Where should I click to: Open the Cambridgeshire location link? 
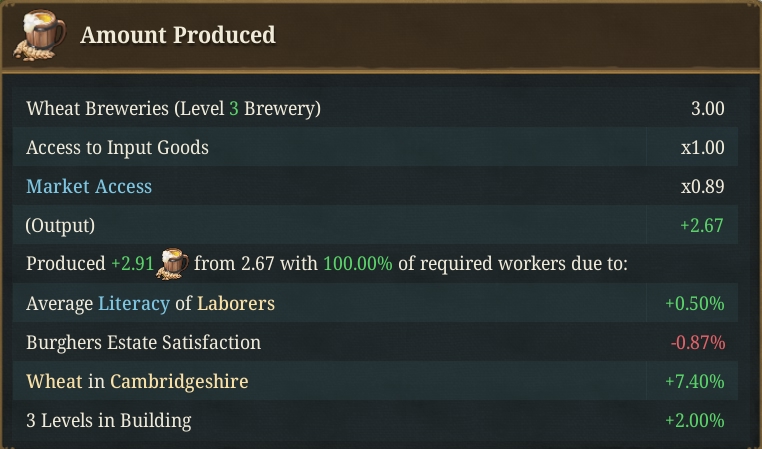tap(179, 381)
